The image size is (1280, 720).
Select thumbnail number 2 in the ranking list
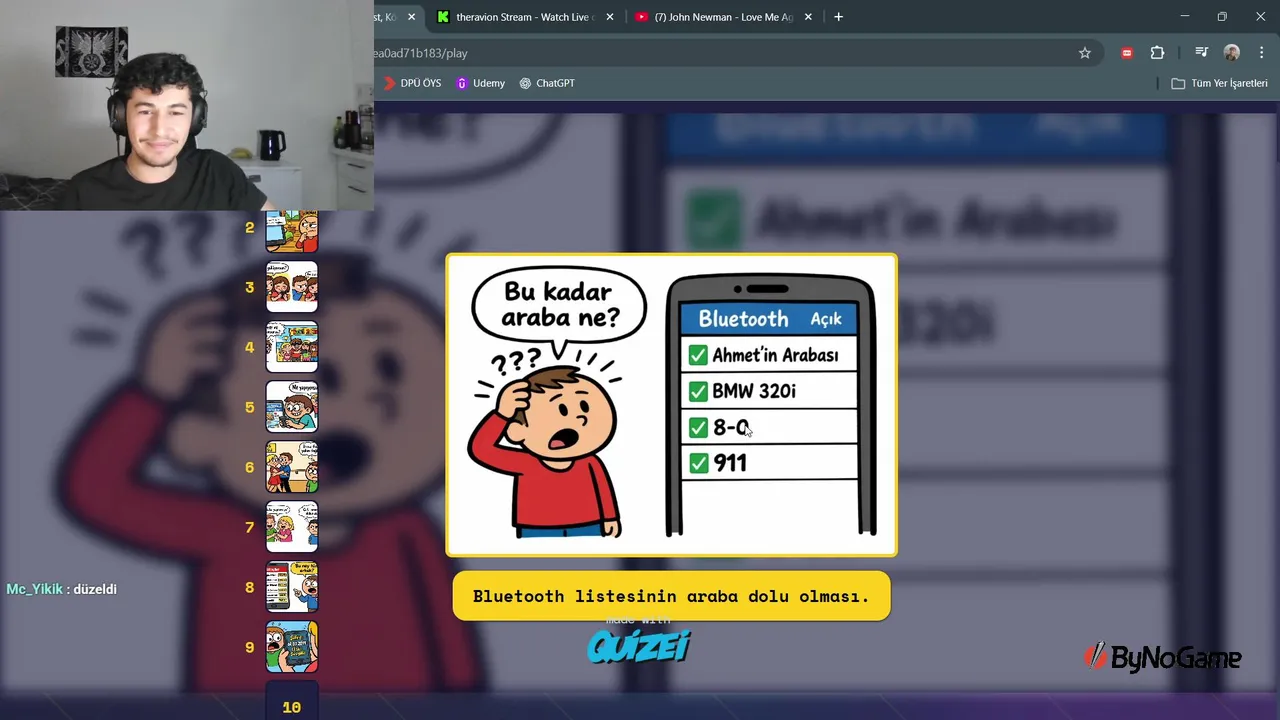point(291,231)
